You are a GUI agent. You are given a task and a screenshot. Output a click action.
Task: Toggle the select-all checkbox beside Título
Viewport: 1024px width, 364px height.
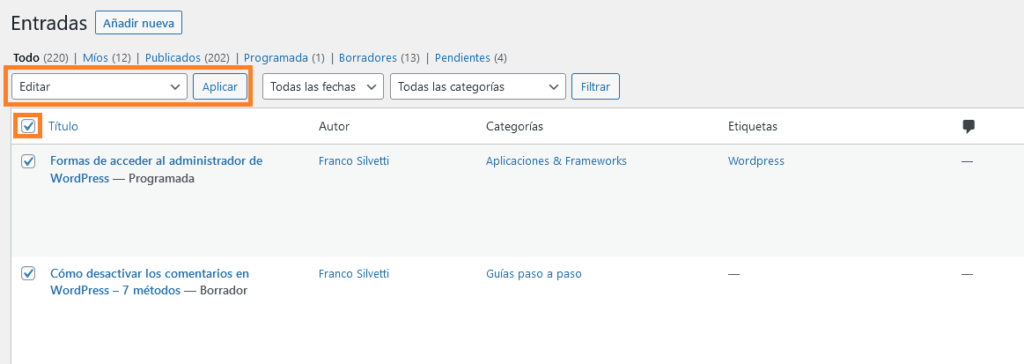(28, 126)
